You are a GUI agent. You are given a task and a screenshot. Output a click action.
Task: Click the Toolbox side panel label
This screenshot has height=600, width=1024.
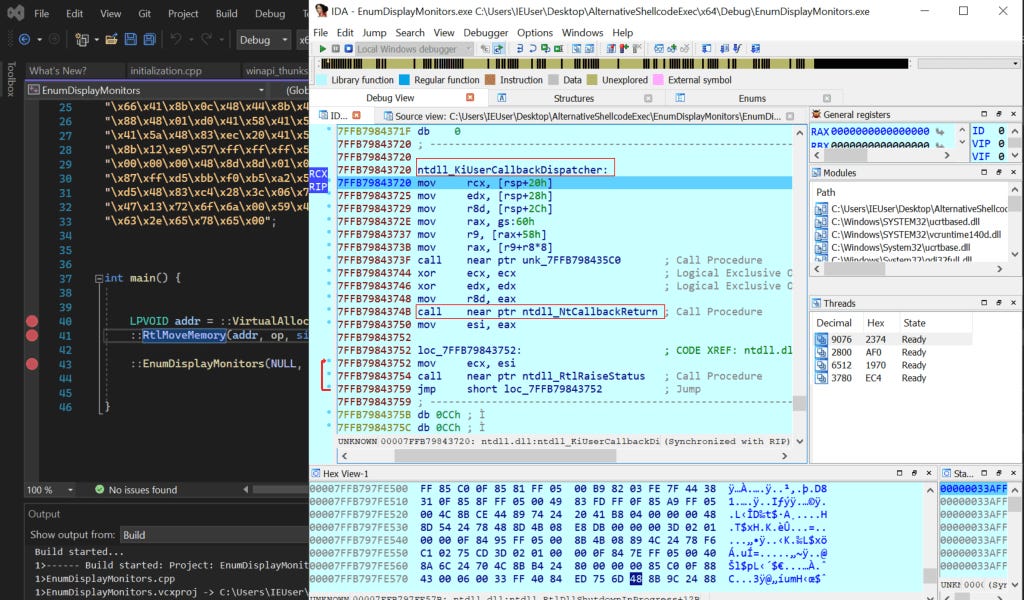click(11, 80)
